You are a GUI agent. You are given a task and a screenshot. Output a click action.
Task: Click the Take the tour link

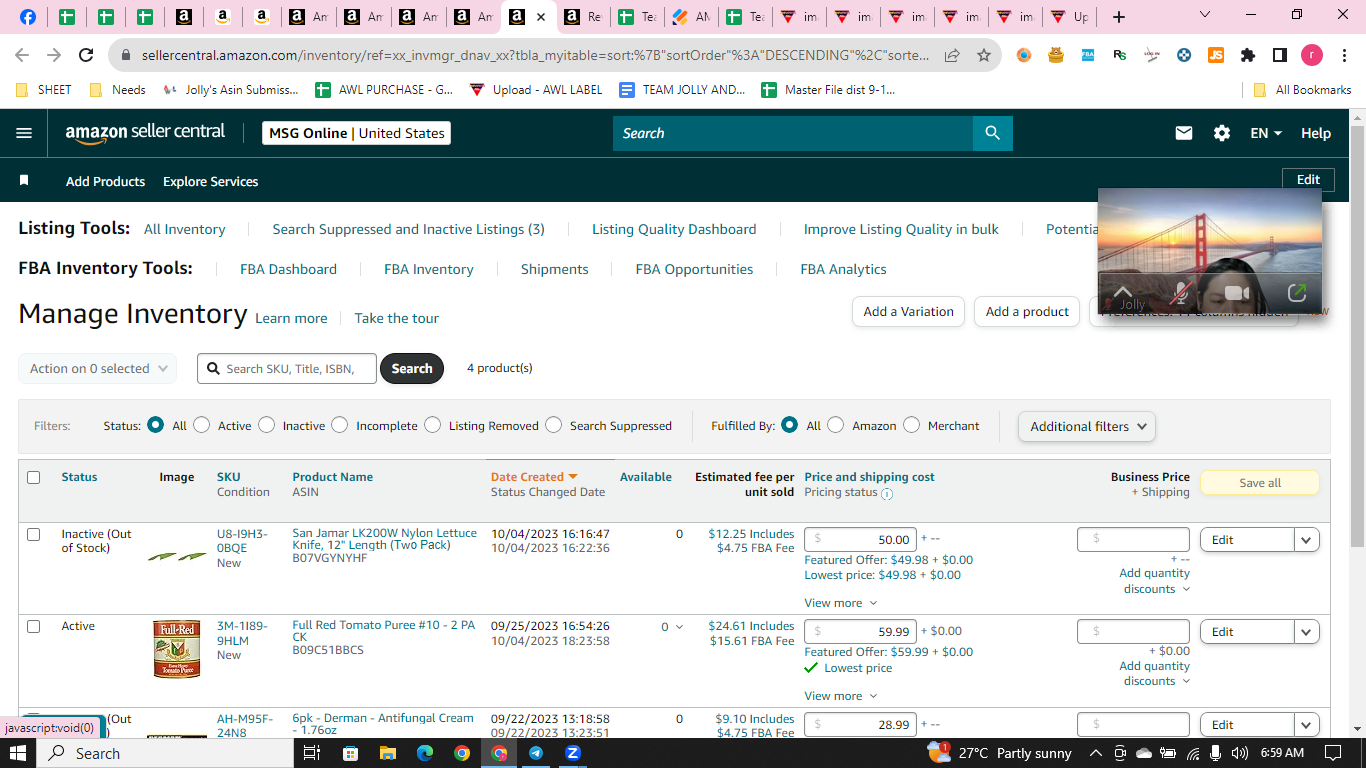(x=397, y=318)
